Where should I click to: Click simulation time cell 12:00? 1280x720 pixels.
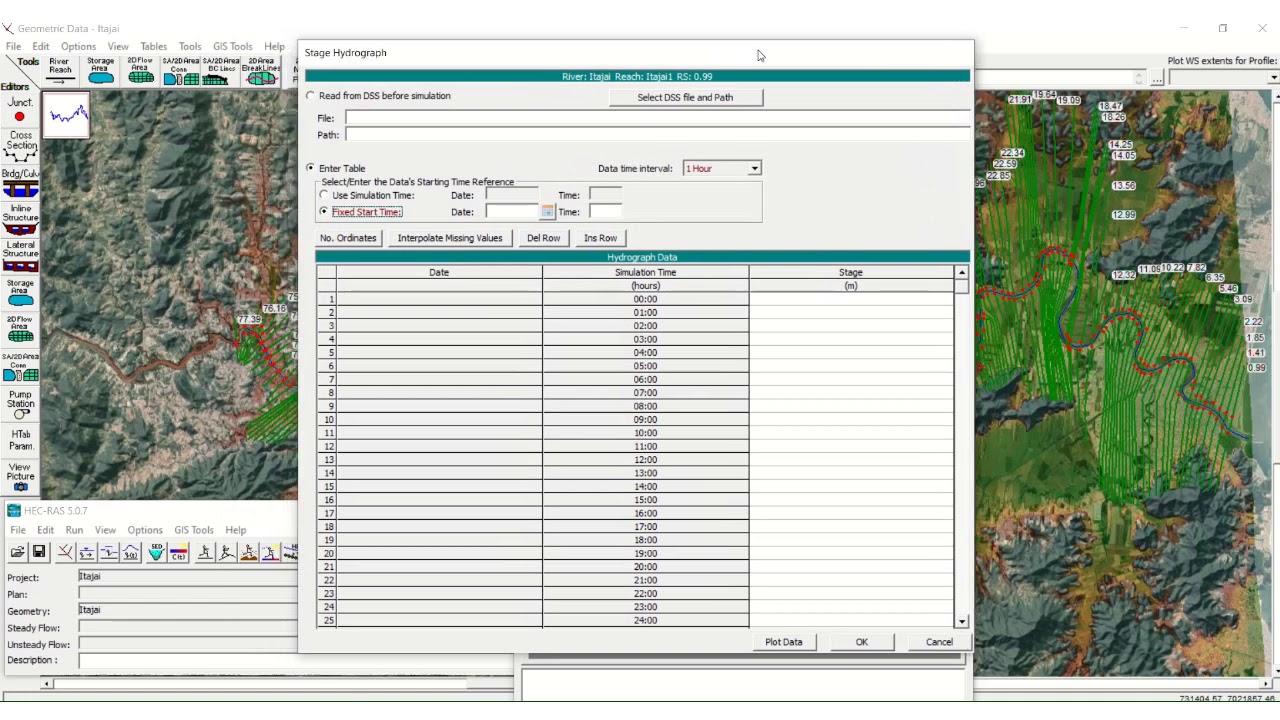[645, 460]
